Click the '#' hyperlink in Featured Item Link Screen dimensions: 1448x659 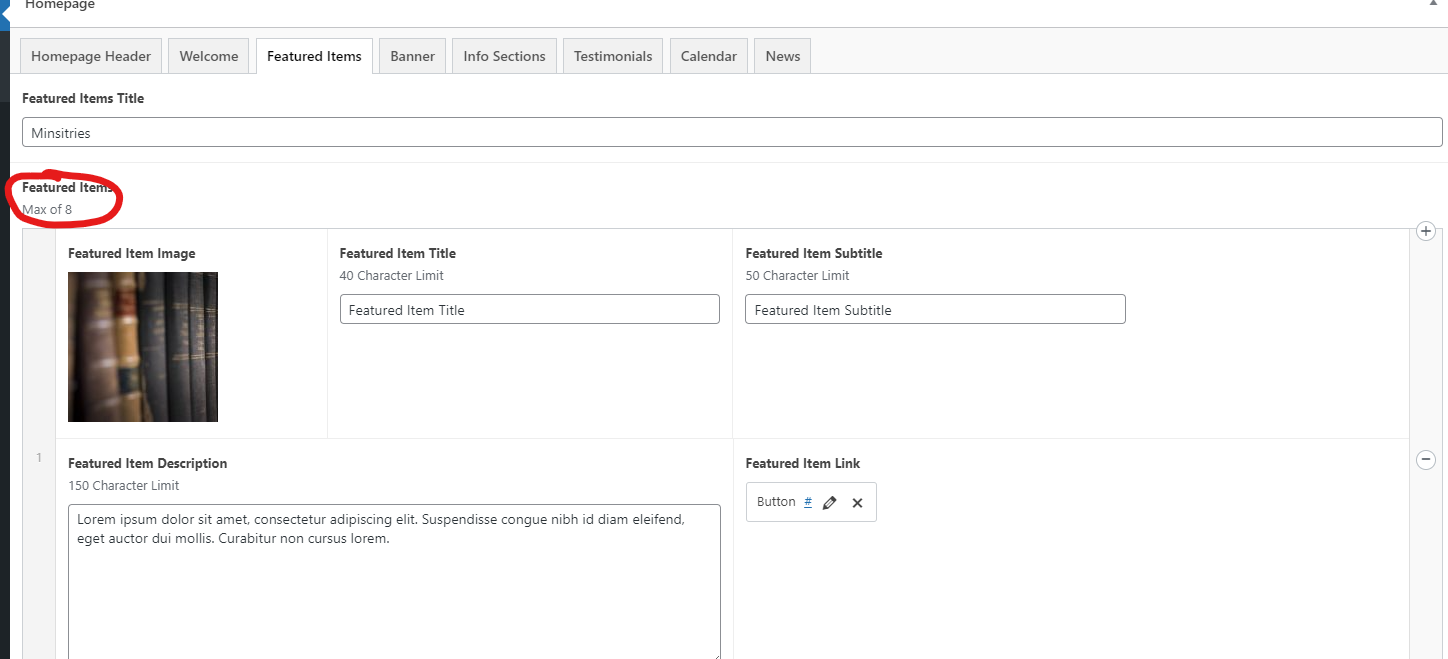(x=808, y=502)
